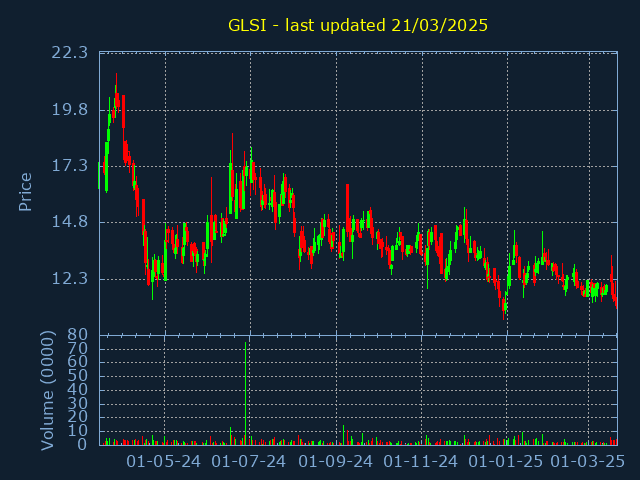Click the 01-07-24 date label
The image size is (640, 480).
click(x=249, y=462)
